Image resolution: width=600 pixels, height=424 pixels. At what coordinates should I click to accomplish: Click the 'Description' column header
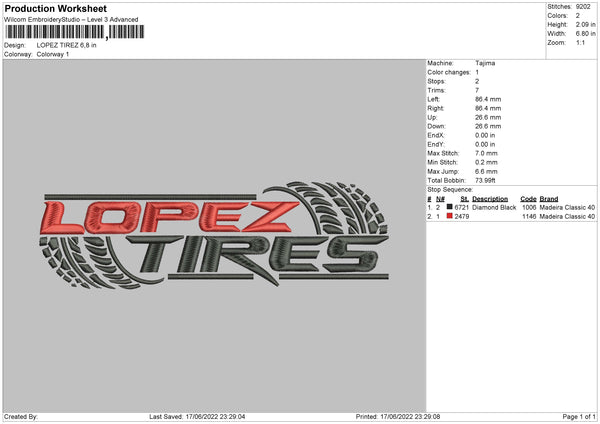490,199
